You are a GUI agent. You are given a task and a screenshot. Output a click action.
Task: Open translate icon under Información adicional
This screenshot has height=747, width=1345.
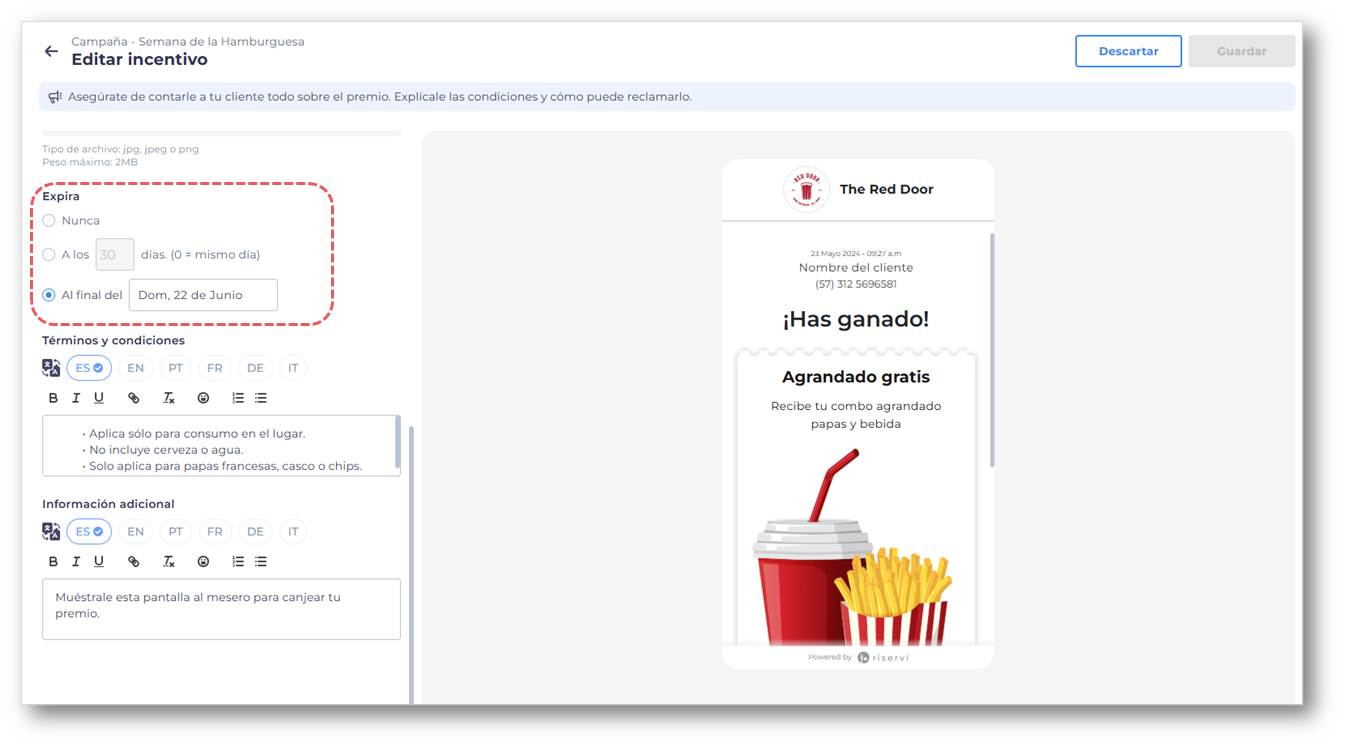pyautogui.click(x=51, y=532)
